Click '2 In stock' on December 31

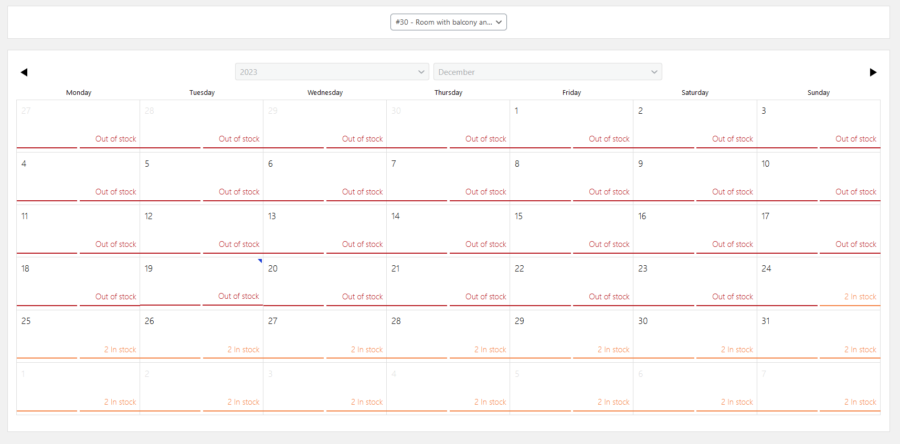tap(860, 349)
